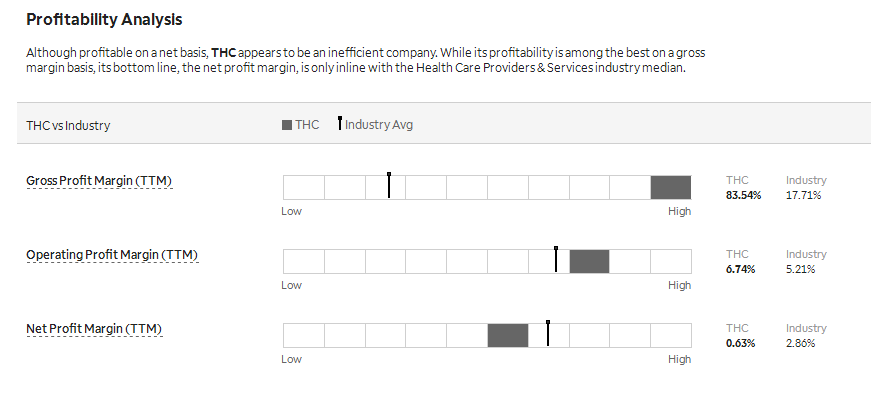Click the 17.71% industry gross margin value
This screenshot has height=393, width=871.
pos(803,195)
